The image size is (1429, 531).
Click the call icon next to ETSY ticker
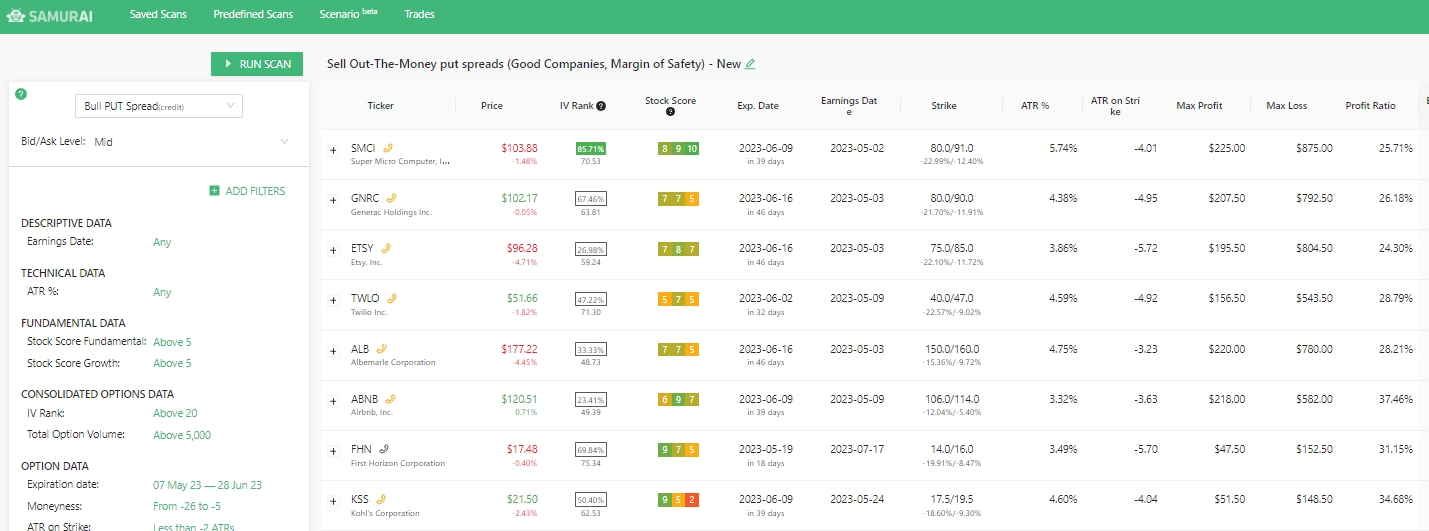click(385, 248)
